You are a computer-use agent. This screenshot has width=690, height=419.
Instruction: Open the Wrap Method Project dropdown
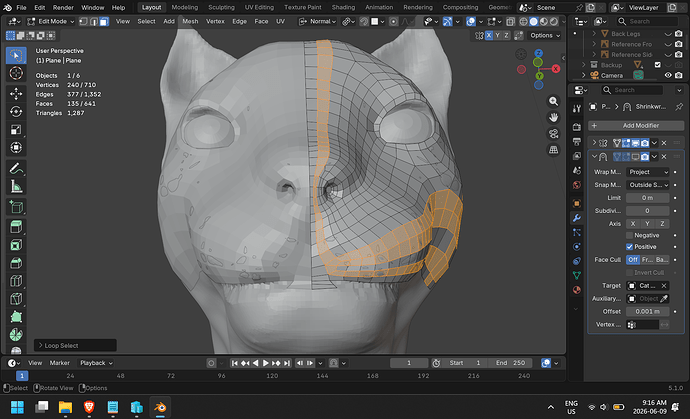tap(648, 172)
